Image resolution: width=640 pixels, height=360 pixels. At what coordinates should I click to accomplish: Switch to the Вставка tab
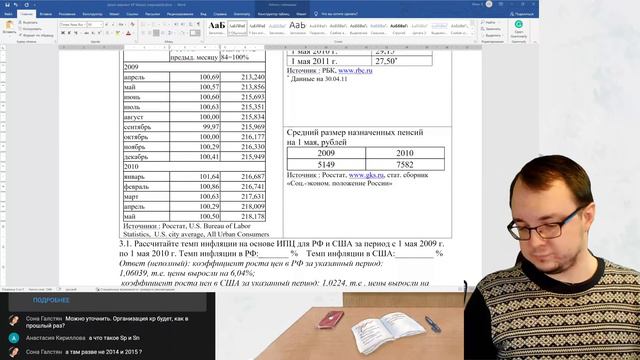click(x=46, y=14)
